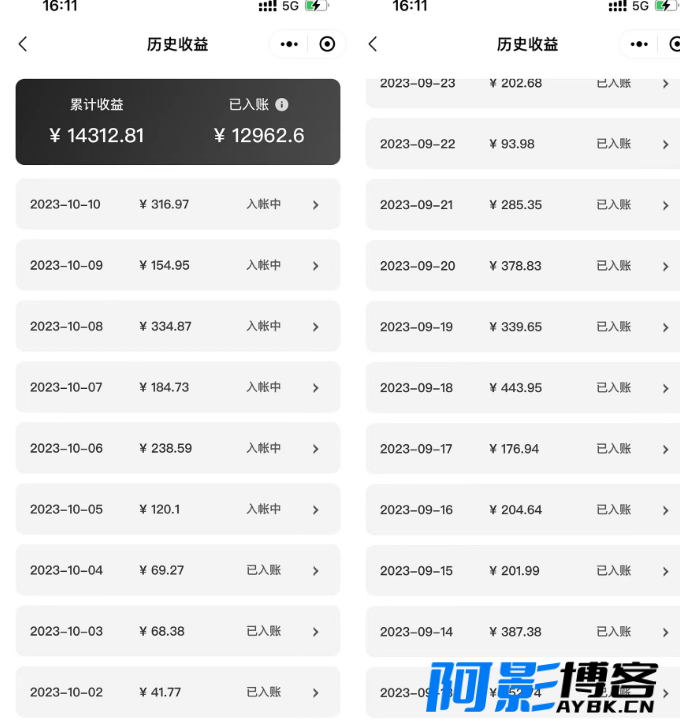
Task: Expand the 2023-10-10 row chevron
Action: pyautogui.click(x=316, y=205)
